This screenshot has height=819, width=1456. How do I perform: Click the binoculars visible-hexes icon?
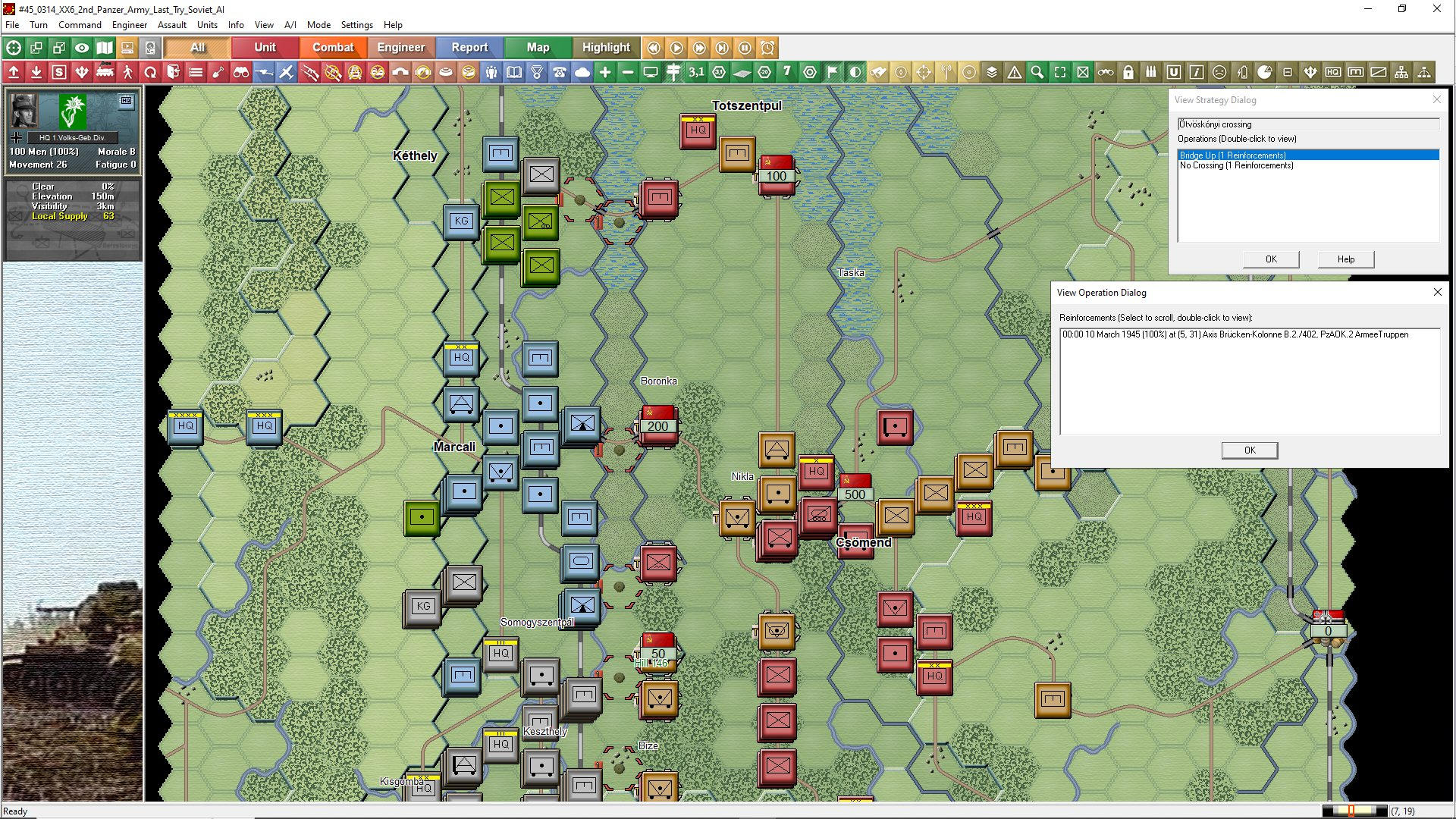click(243, 72)
